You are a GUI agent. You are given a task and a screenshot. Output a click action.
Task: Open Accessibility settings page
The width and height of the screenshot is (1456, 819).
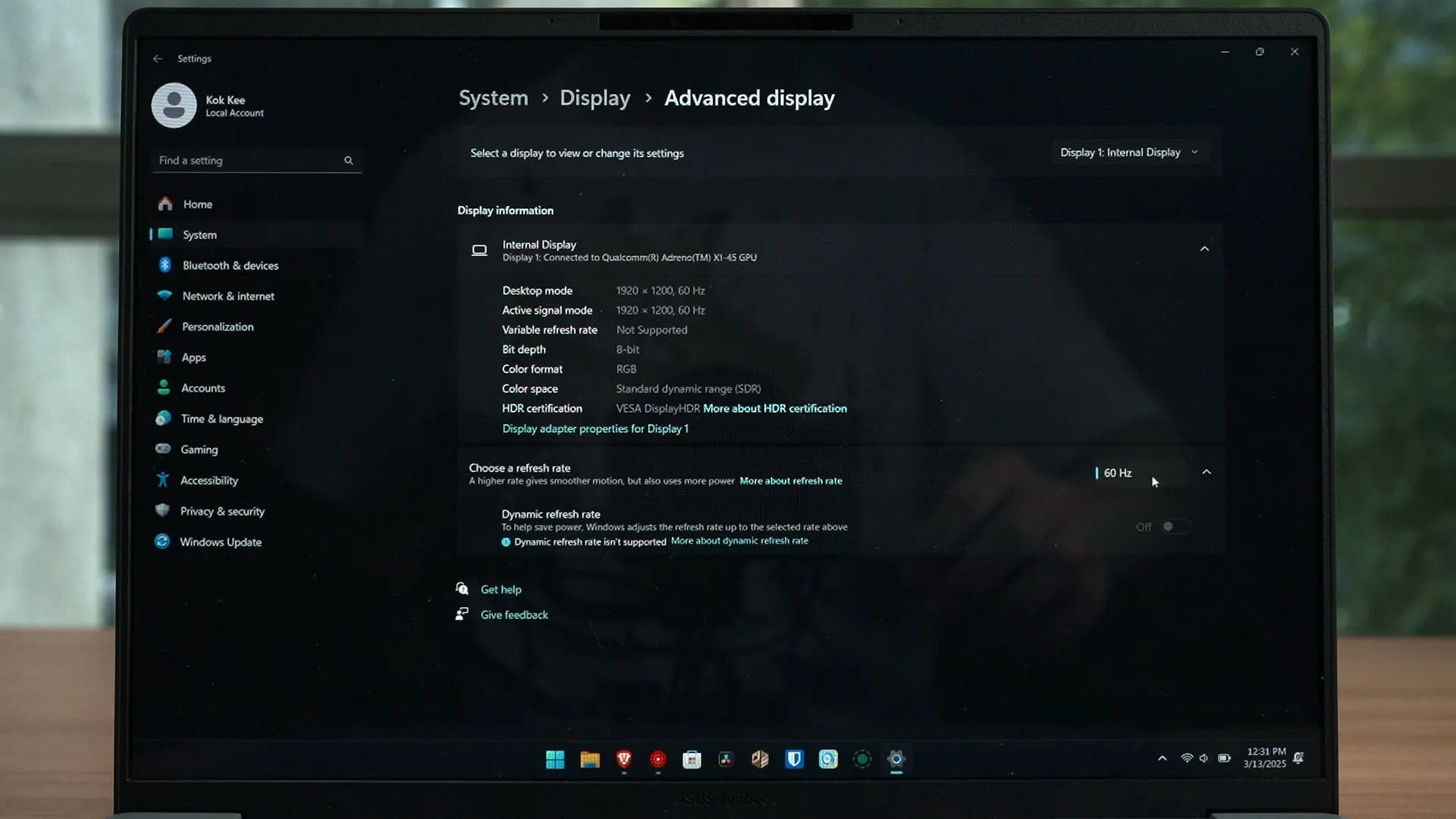(x=209, y=481)
